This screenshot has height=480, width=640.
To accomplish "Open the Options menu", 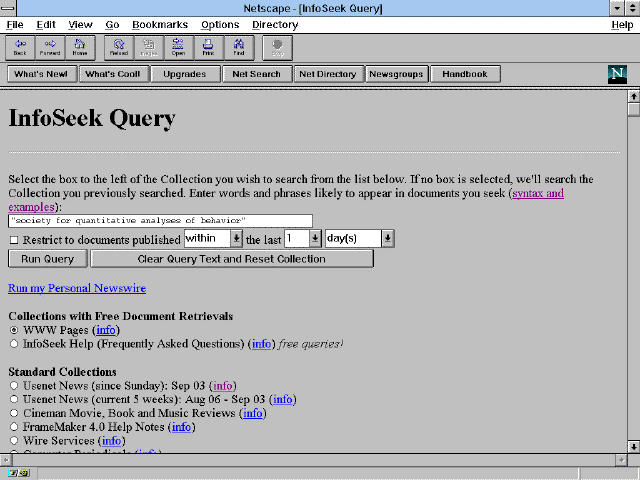I will (x=220, y=25).
